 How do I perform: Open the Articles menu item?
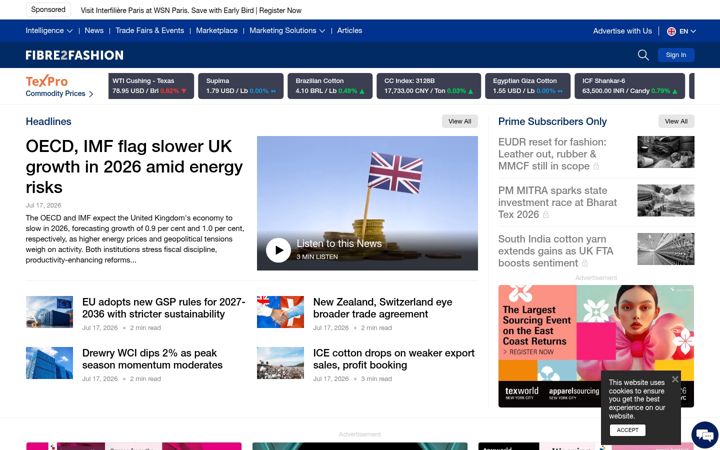(x=349, y=30)
